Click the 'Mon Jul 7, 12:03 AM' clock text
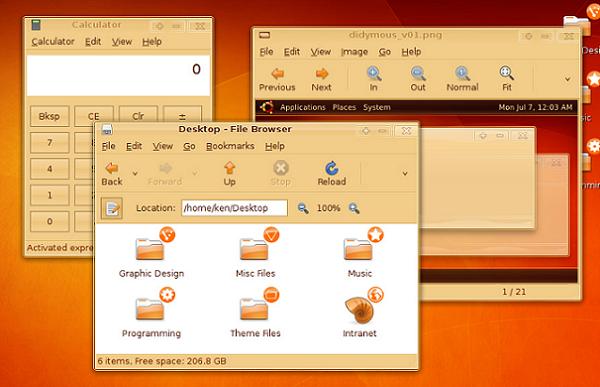600x387 pixels. (535, 108)
